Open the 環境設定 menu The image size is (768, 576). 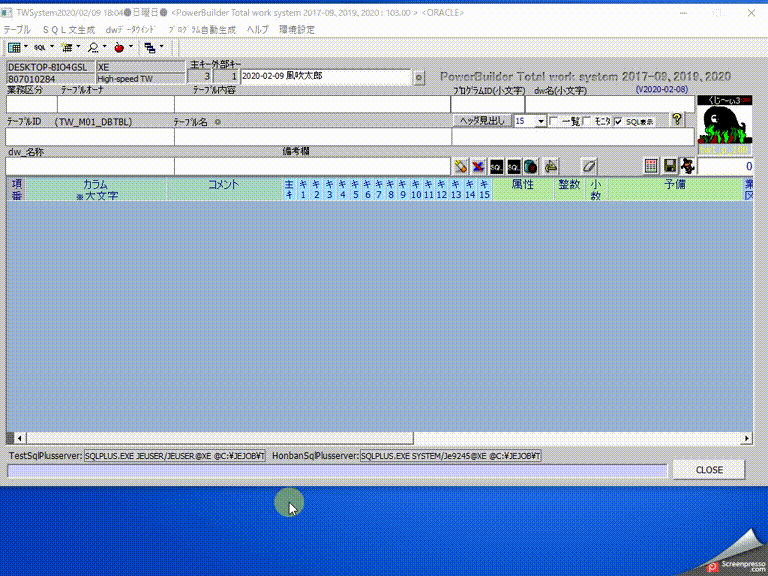297,30
